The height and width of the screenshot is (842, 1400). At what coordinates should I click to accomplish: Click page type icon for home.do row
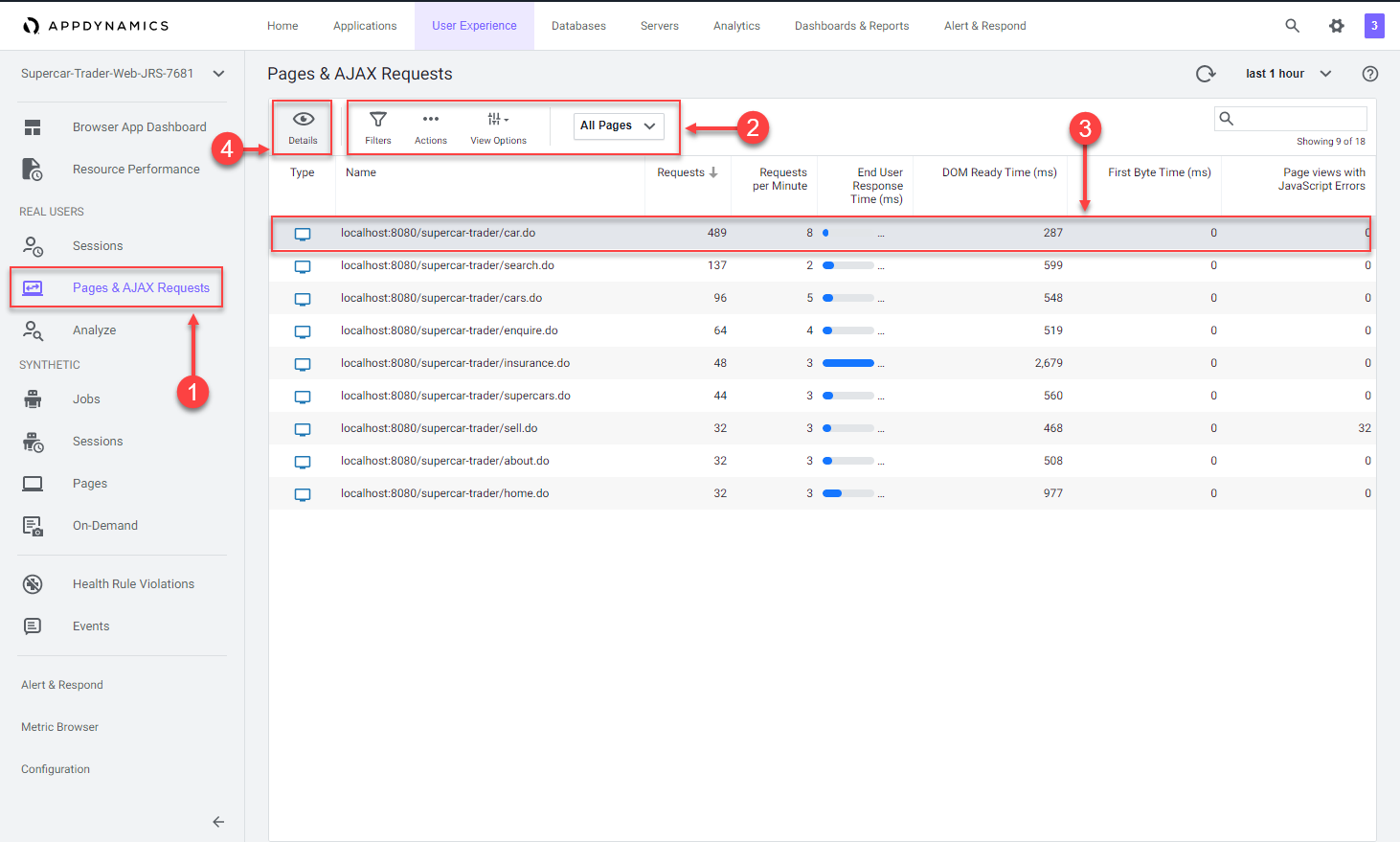coord(303,494)
